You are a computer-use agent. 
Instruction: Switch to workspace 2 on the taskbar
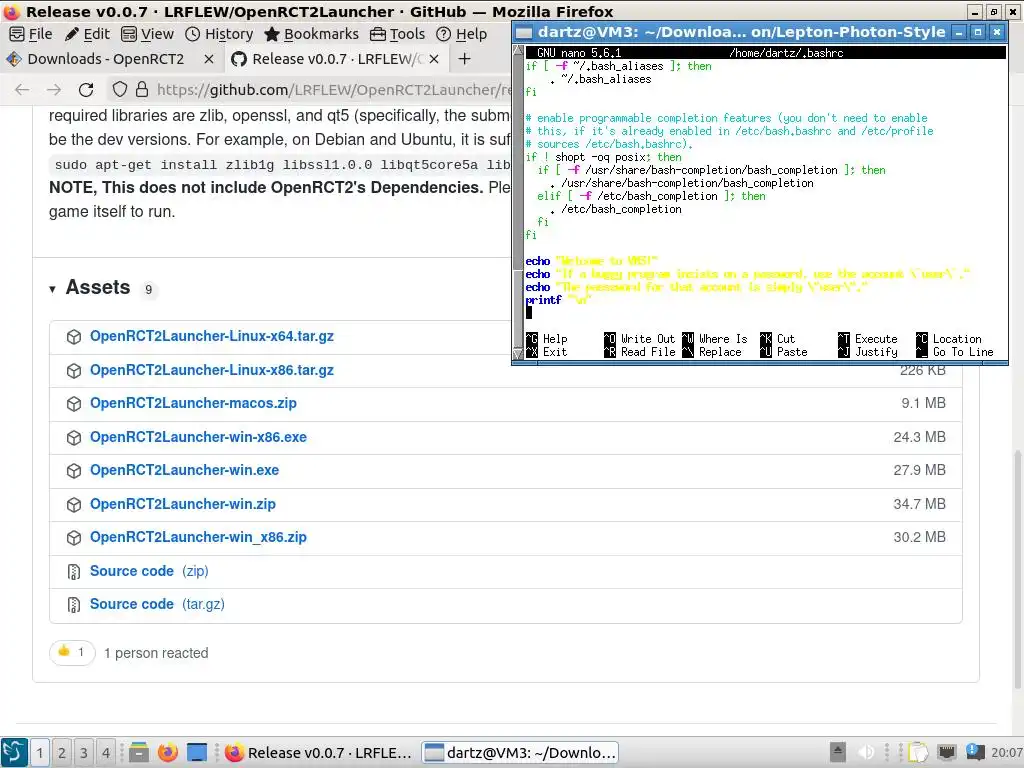pyautogui.click(x=61, y=752)
